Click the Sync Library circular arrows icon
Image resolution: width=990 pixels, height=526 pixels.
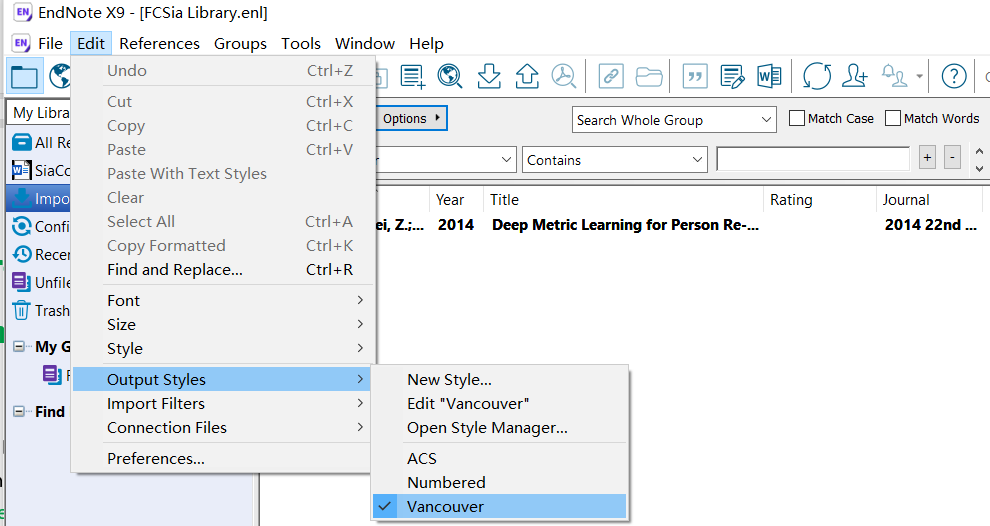pyautogui.click(x=817, y=76)
